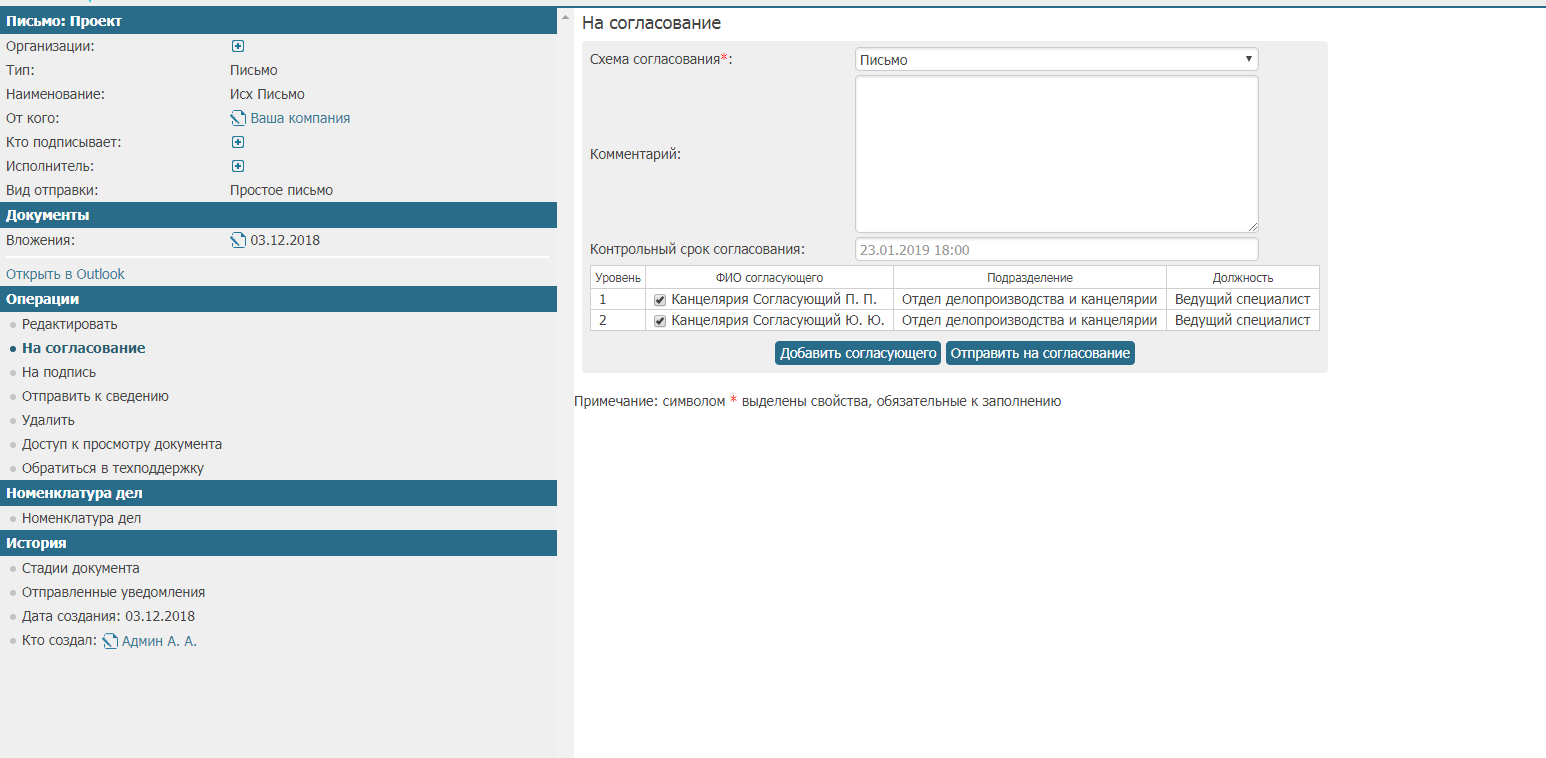Add a signer via plus icon
This screenshot has height=758, width=1546.
click(x=238, y=142)
